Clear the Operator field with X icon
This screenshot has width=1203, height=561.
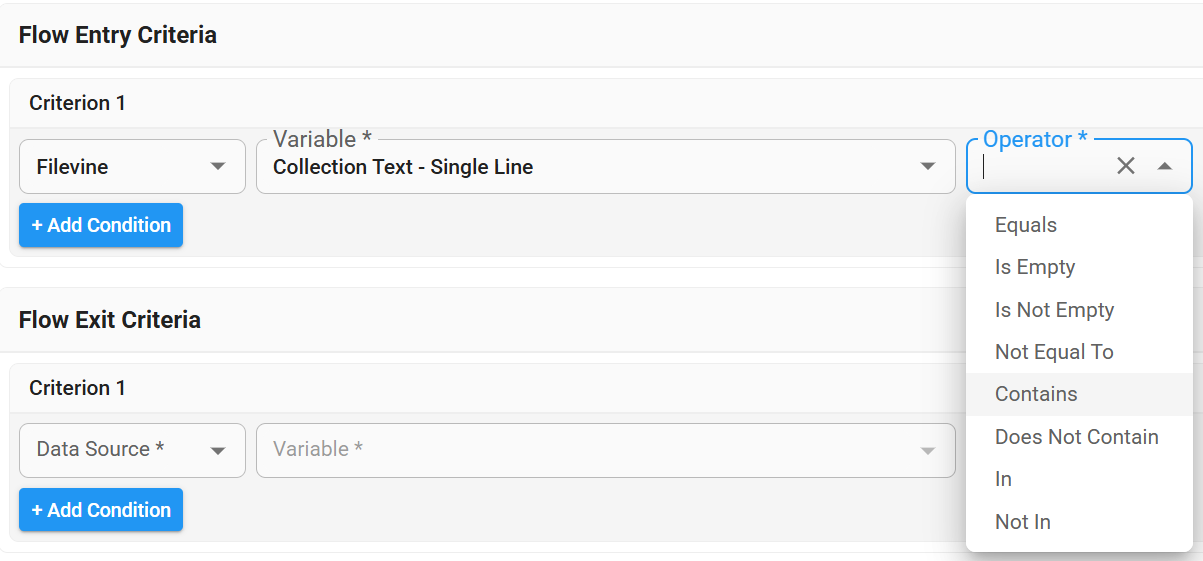(1126, 166)
